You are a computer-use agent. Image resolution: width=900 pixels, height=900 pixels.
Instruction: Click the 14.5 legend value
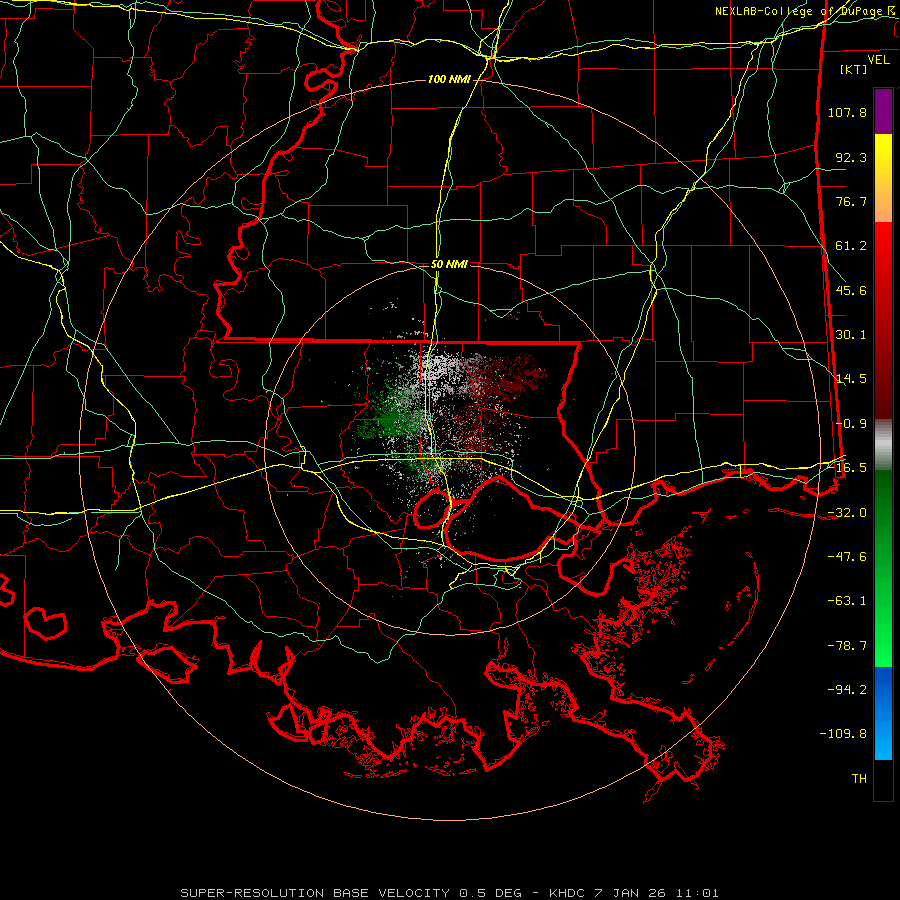pyautogui.click(x=851, y=379)
